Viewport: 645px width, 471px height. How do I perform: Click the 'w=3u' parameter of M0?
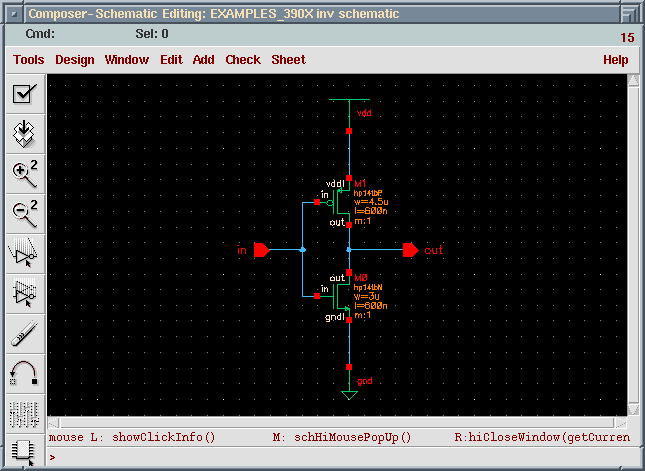366,296
